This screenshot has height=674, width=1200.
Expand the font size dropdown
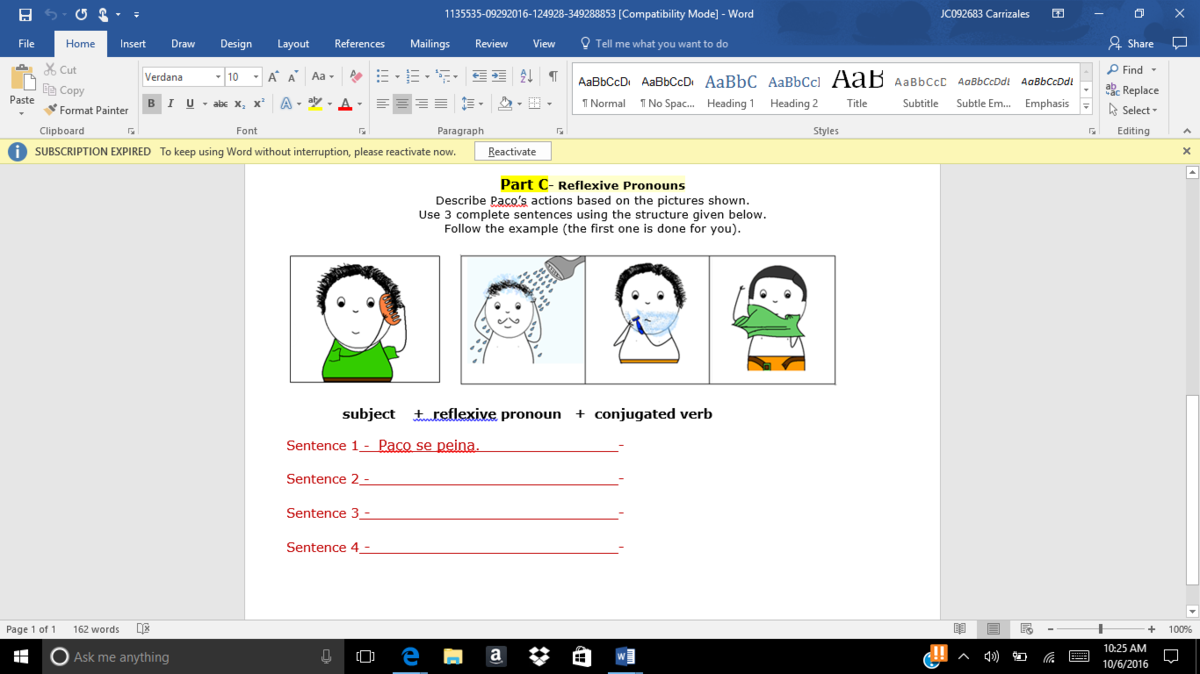click(256, 77)
